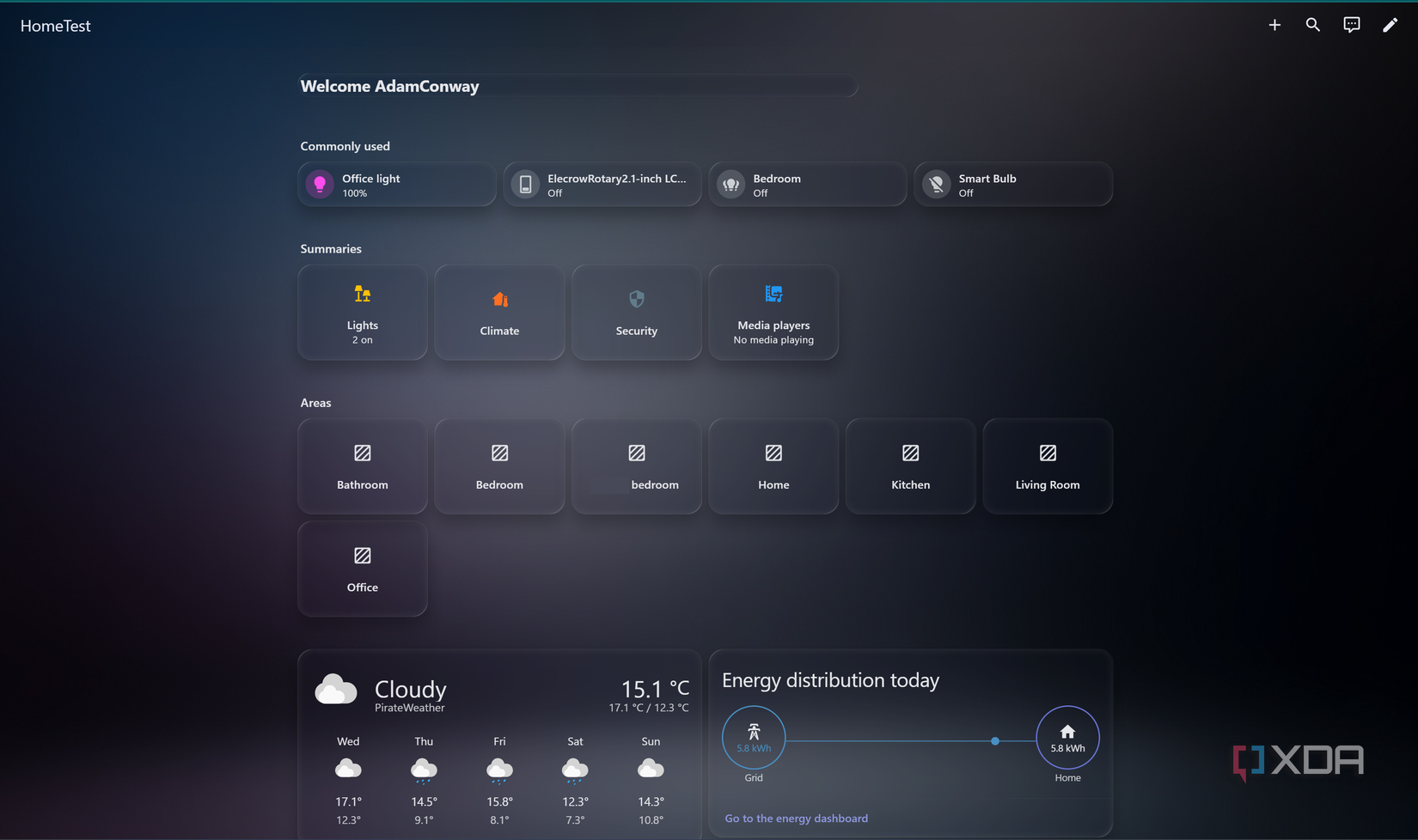The width and height of the screenshot is (1418, 840).
Task: Click the Media players icon
Action: [773, 293]
